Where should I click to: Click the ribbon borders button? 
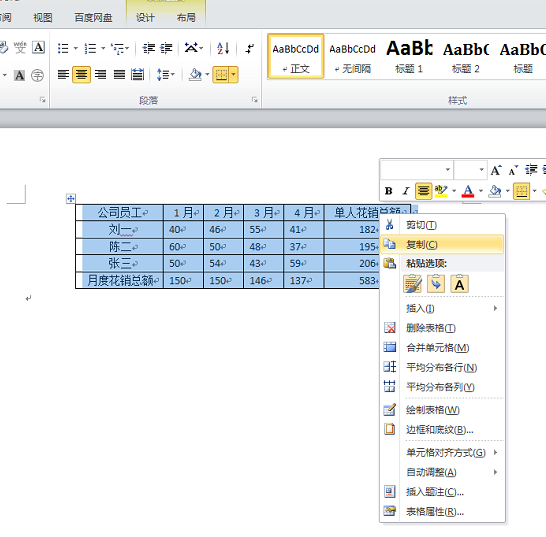221,75
